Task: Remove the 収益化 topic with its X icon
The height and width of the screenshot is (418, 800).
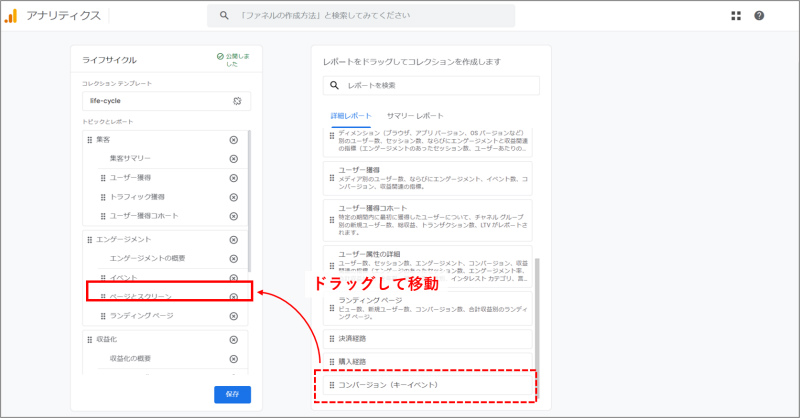Action: [x=234, y=340]
